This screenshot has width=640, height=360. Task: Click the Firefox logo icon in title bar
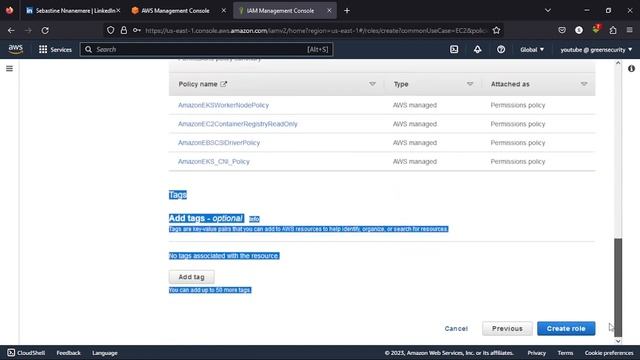click(9, 10)
